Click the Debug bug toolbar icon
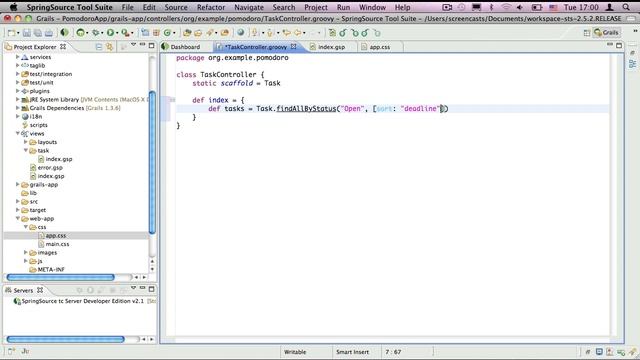 coord(95,33)
